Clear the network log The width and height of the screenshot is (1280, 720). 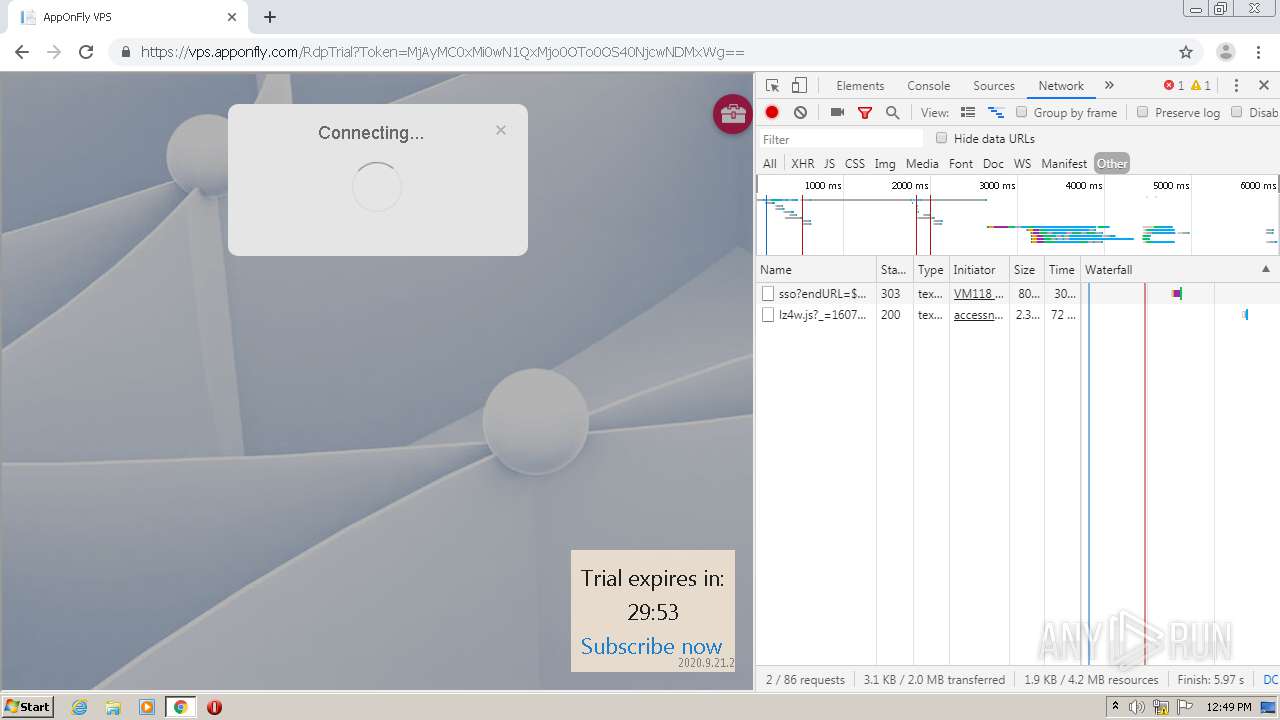800,113
